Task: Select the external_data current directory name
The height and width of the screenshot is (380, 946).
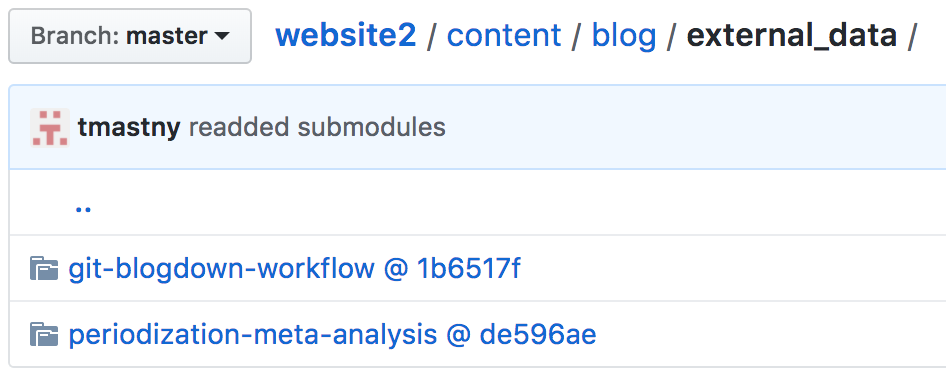Action: (792, 36)
